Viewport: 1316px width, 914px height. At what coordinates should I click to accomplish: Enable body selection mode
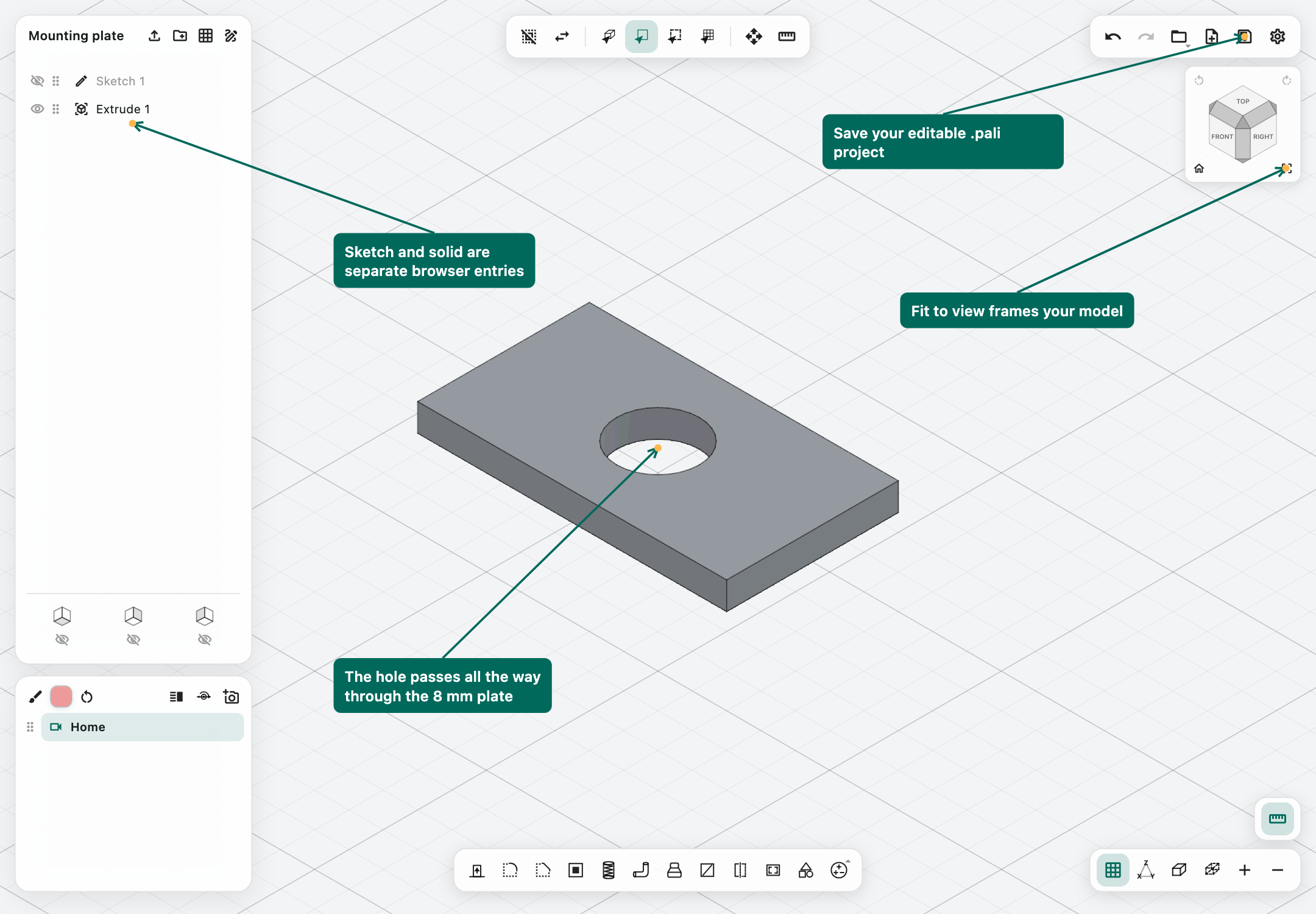click(x=609, y=37)
